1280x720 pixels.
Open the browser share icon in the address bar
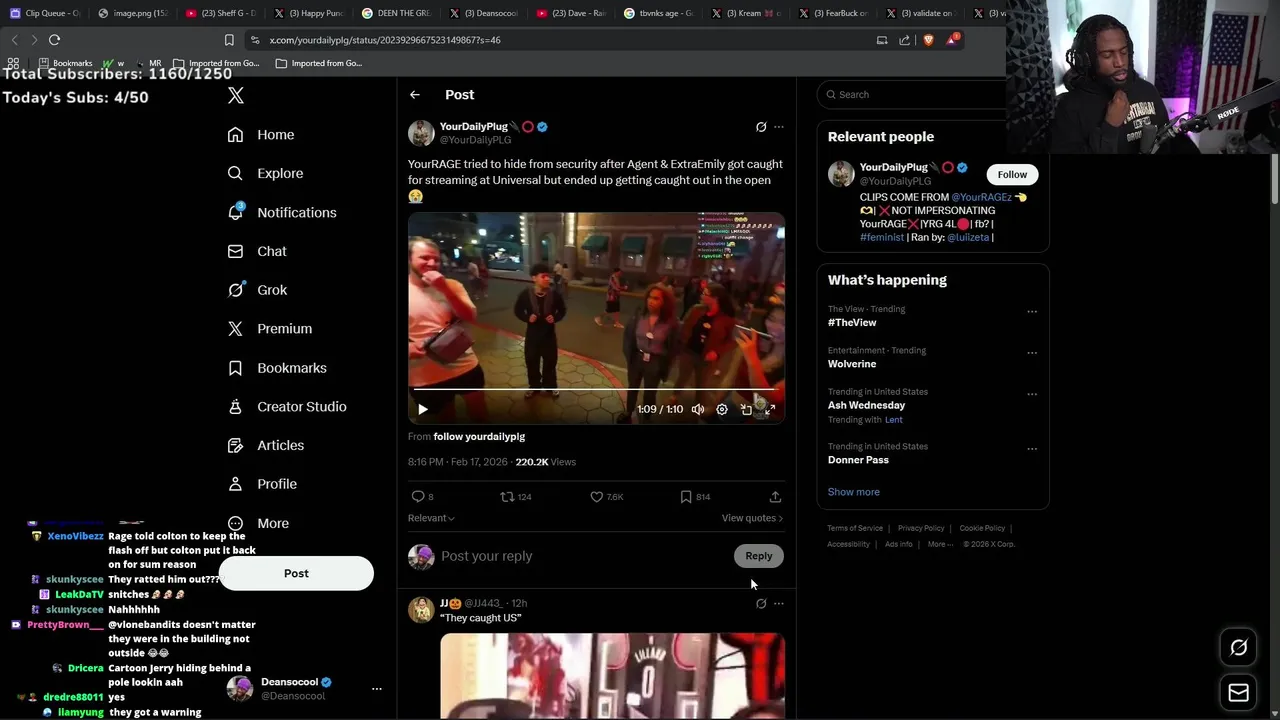905,40
